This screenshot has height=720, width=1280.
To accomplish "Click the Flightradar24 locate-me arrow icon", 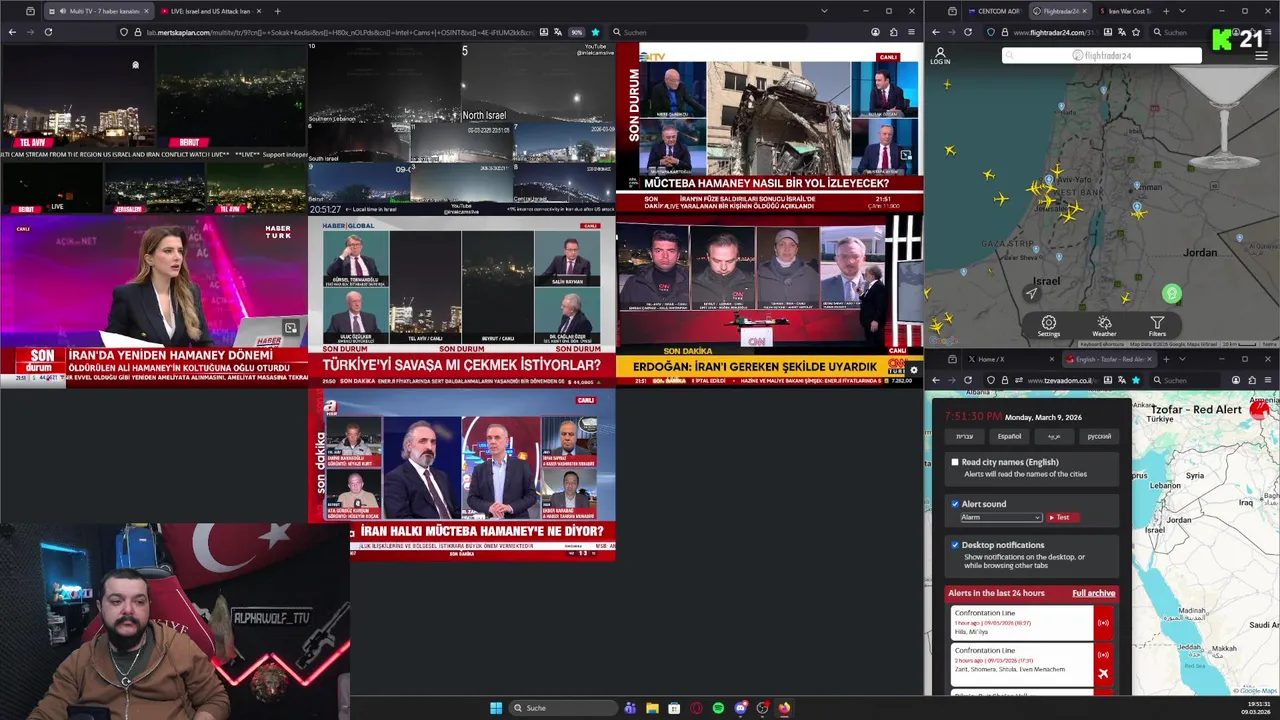I will [x=1031, y=293].
